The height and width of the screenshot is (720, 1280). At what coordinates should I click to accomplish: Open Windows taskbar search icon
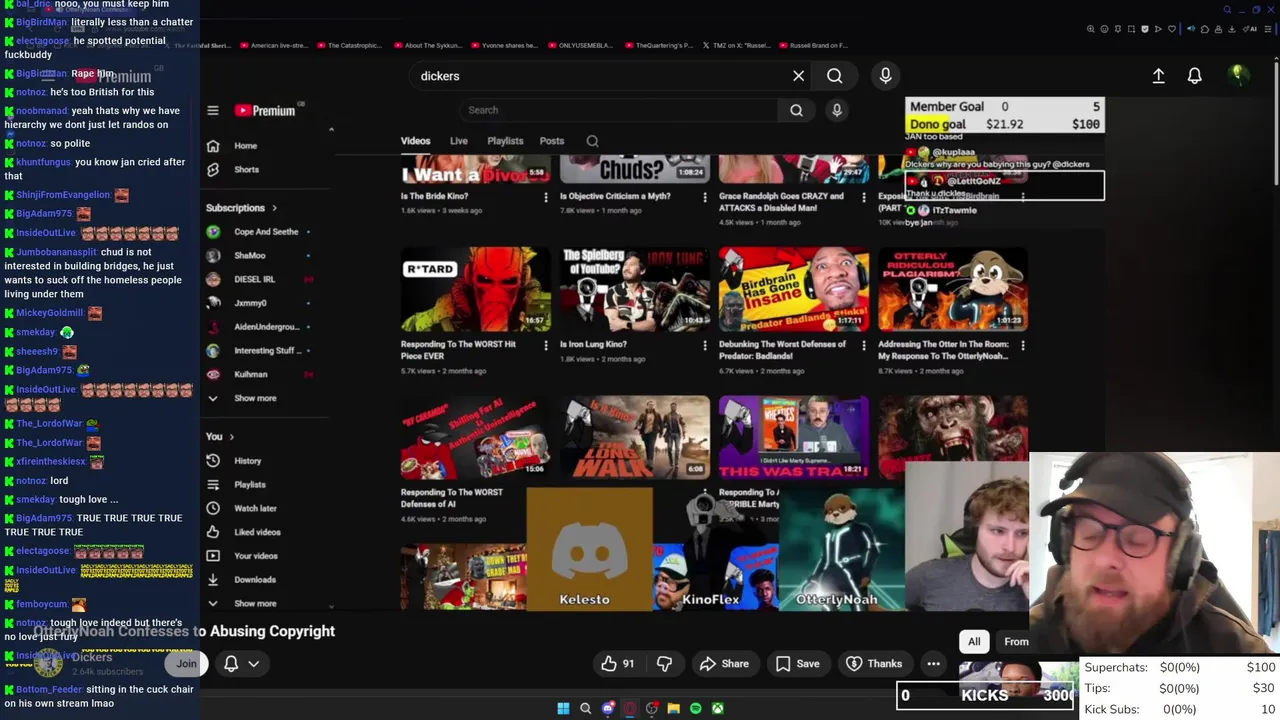click(x=585, y=709)
